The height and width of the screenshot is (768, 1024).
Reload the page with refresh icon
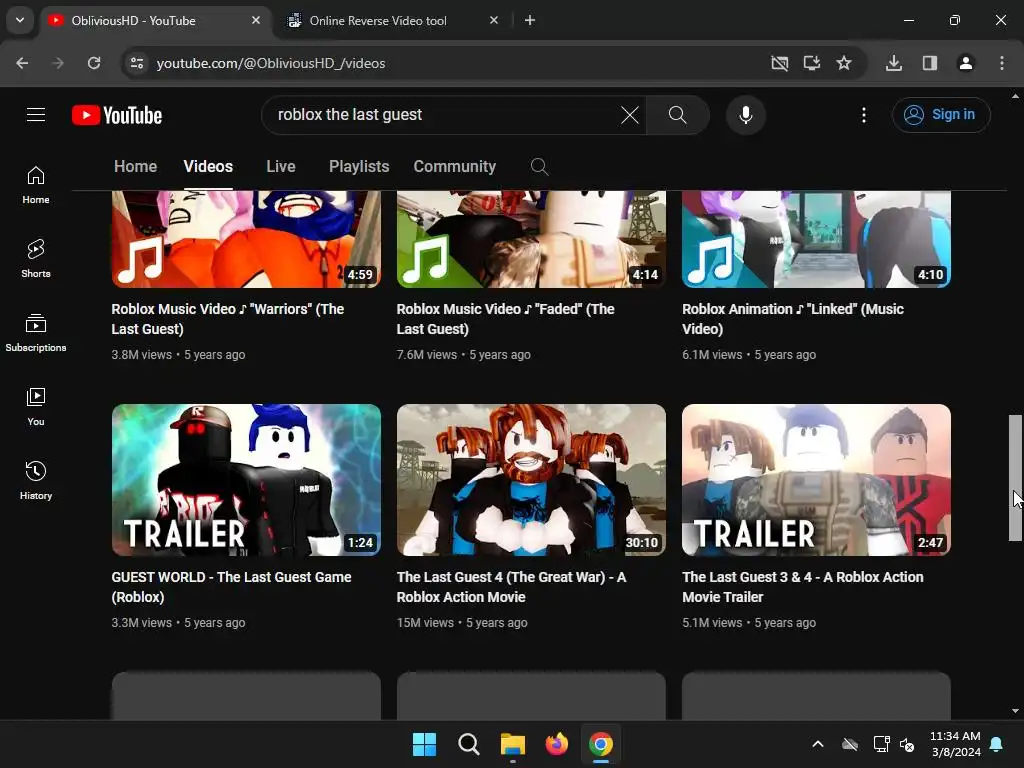tap(94, 63)
